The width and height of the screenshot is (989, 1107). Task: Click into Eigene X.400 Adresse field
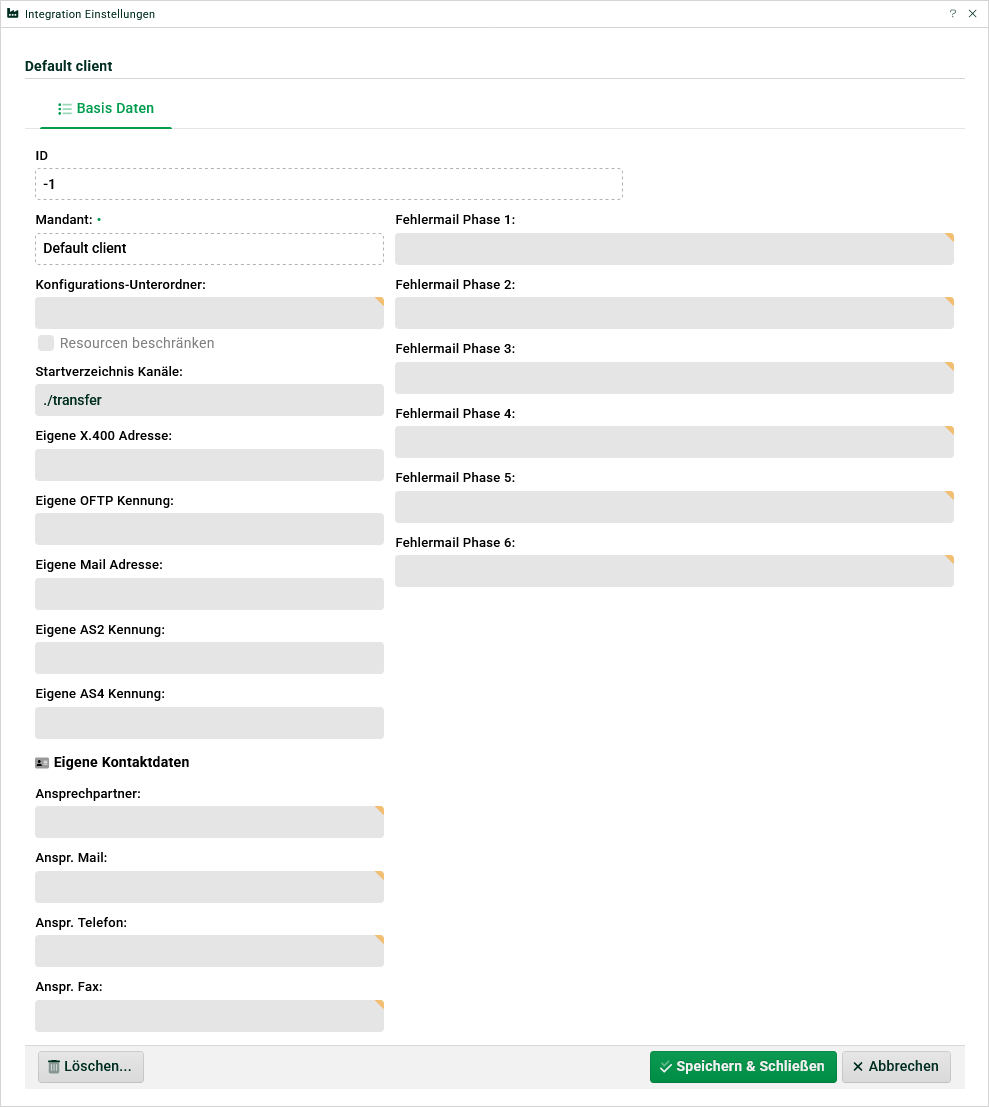[x=209, y=465]
